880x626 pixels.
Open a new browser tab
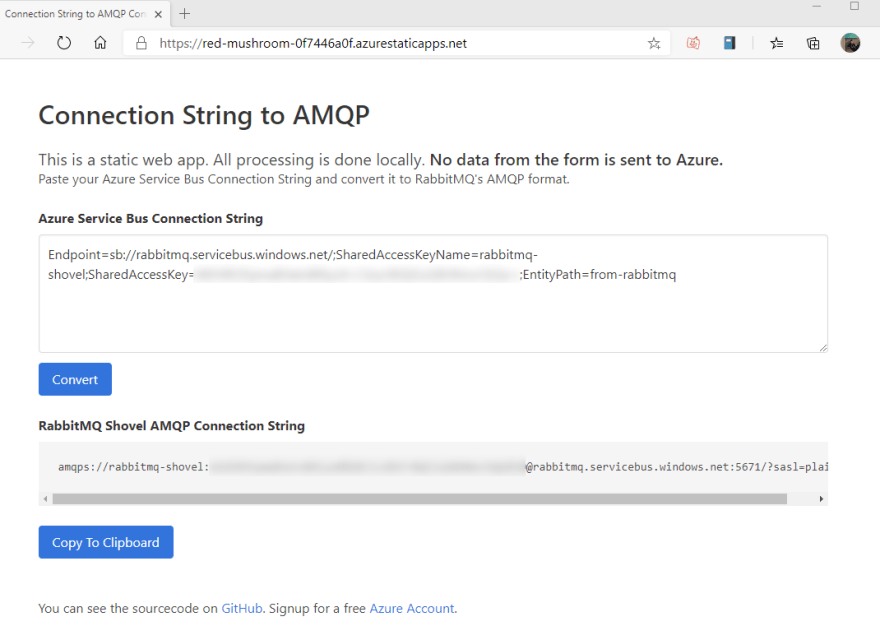tap(185, 13)
